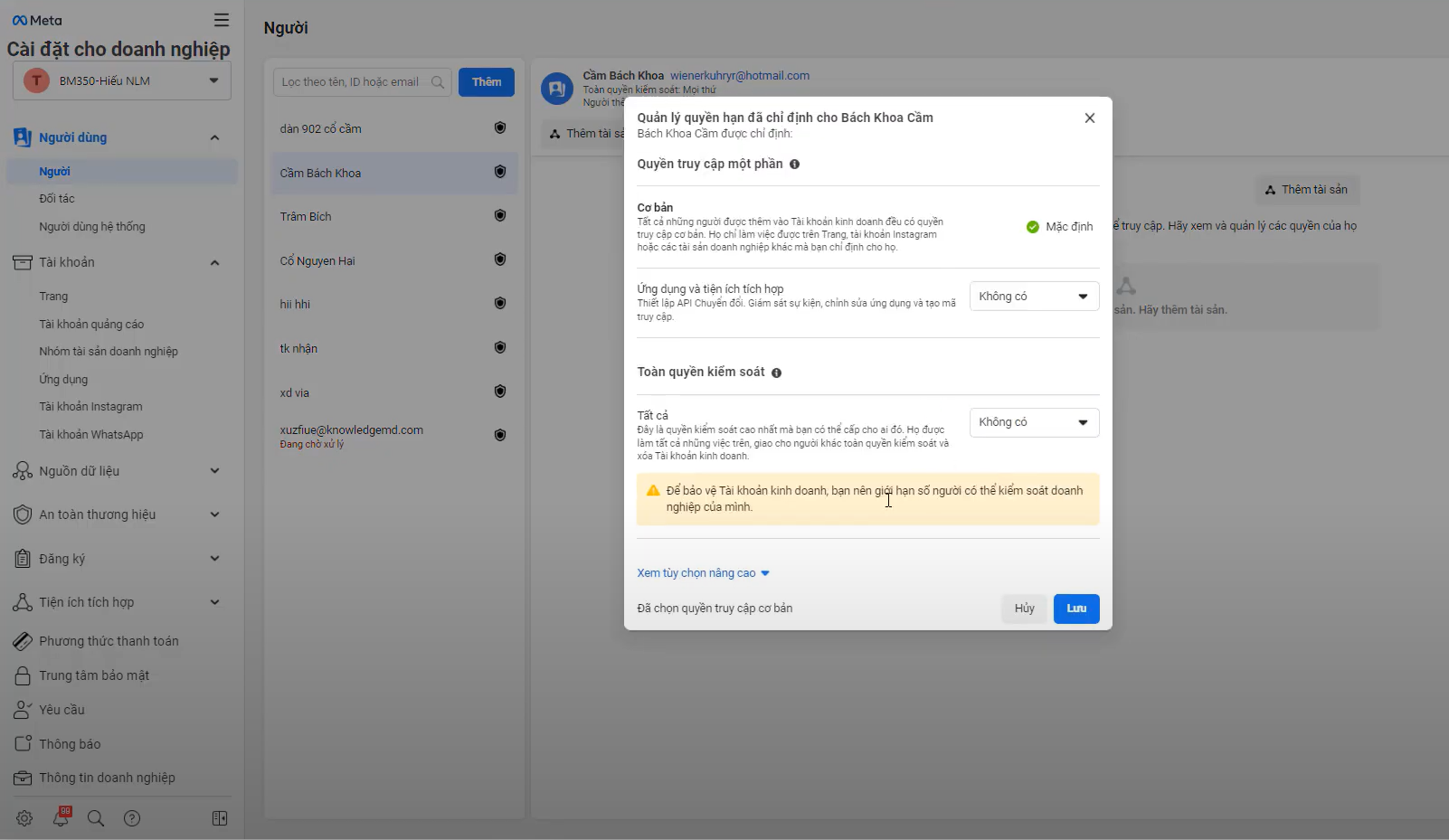Open the help question mark icon
The height and width of the screenshot is (840, 1449).
click(132, 818)
